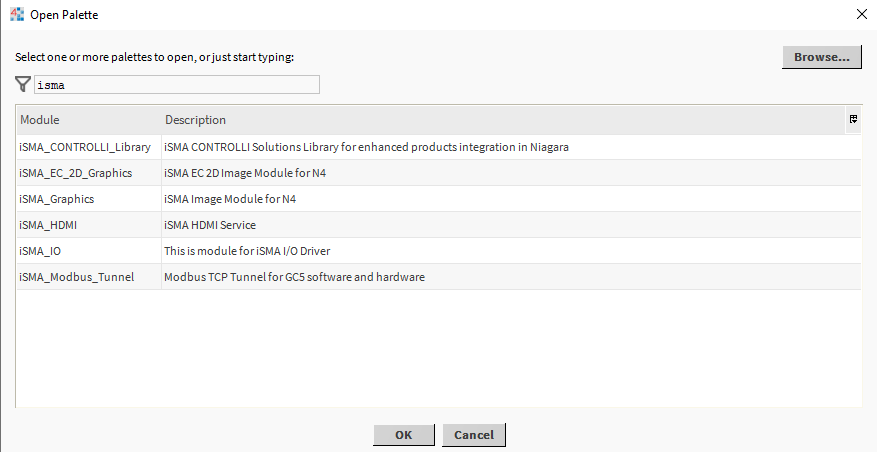Click the filter funnel icon
This screenshot has width=877, height=452.
point(23,85)
